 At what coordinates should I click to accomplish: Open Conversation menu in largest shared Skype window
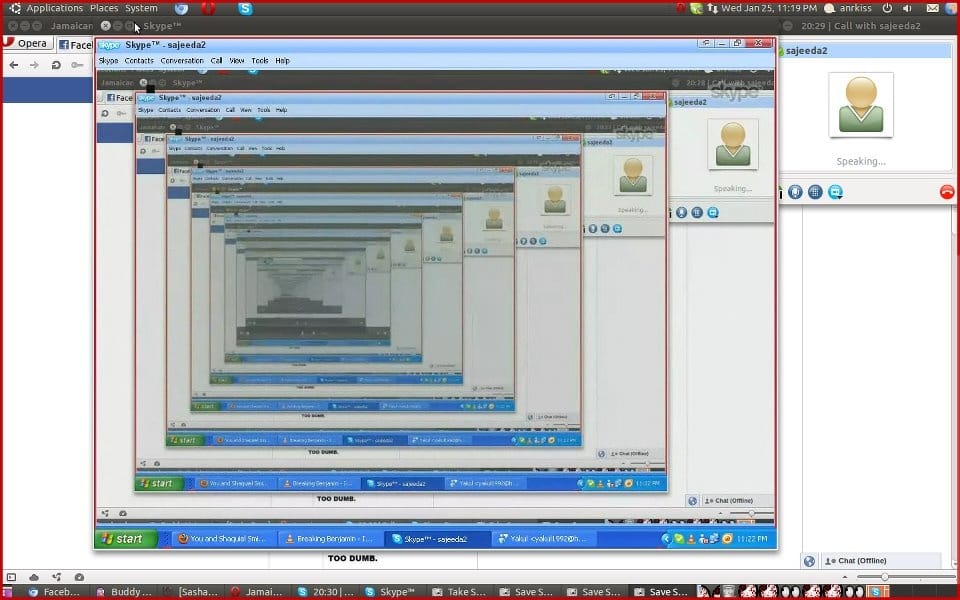(182, 61)
